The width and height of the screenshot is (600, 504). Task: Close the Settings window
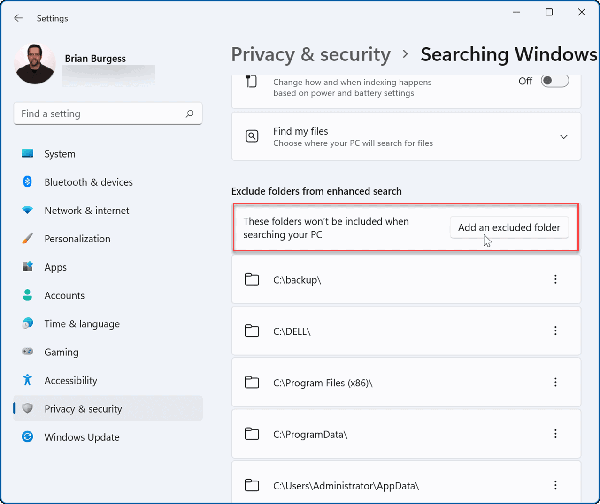coord(582,12)
